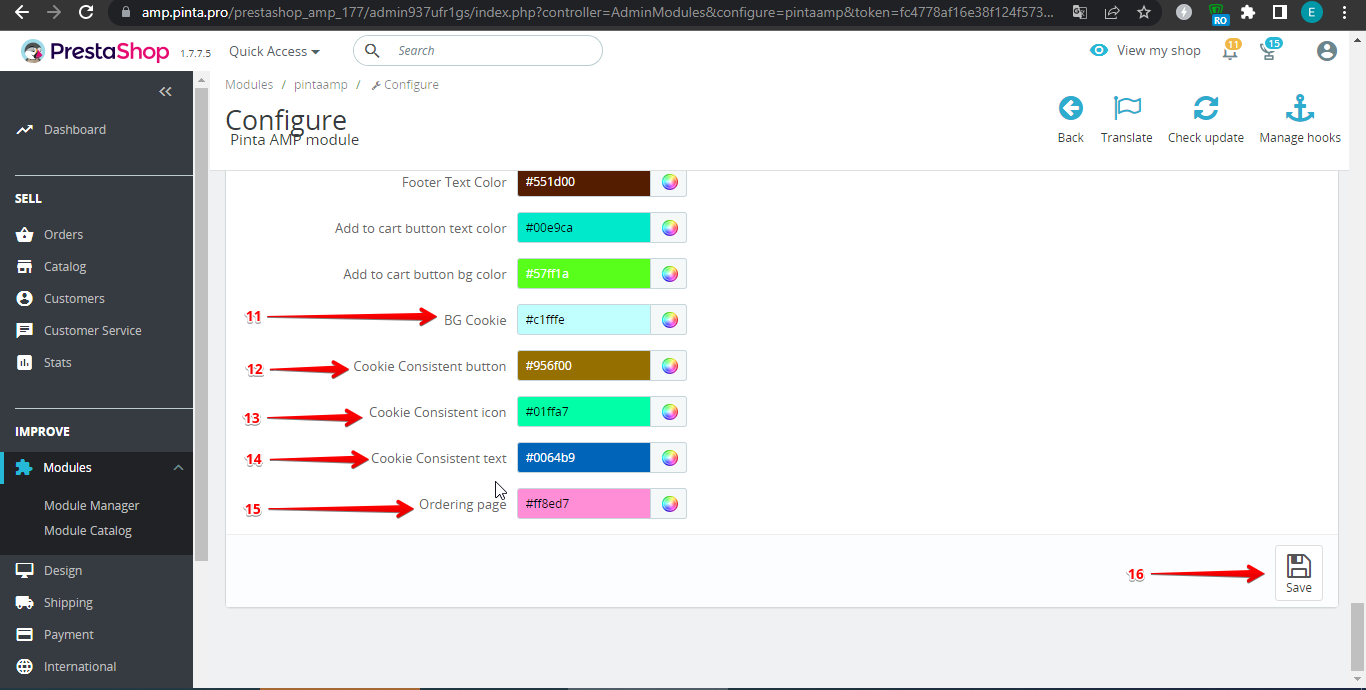The image size is (1366, 690).
Task: Open the trophy icon in header
Action: click(x=1269, y=52)
